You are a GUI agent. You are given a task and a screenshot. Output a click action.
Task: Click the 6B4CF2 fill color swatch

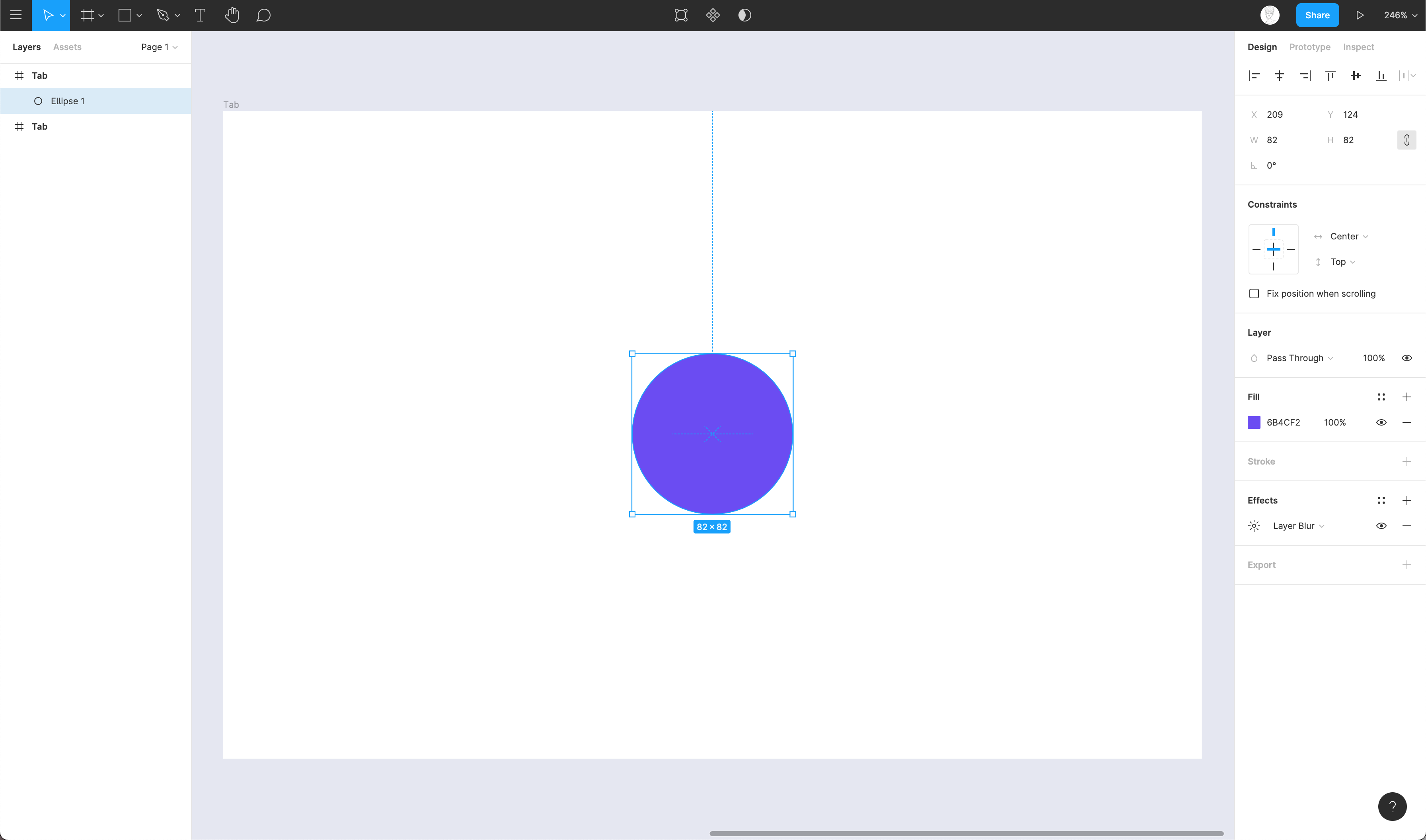click(x=1254, y=422)
